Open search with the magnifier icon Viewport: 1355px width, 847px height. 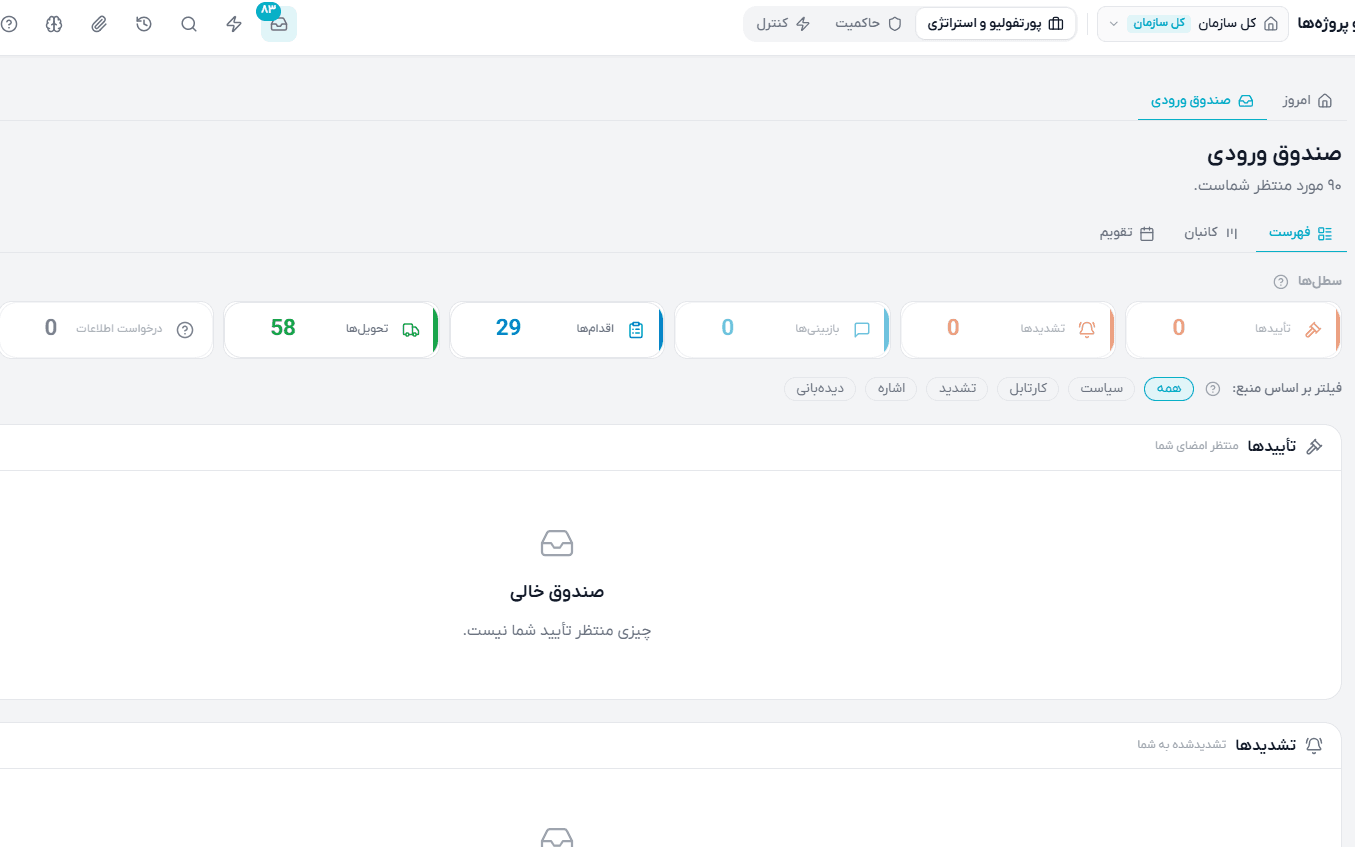(x=189, y=24)
